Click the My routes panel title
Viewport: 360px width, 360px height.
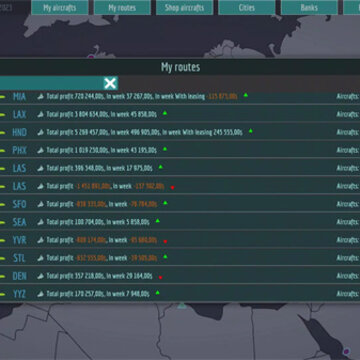(x=181, y=67)
